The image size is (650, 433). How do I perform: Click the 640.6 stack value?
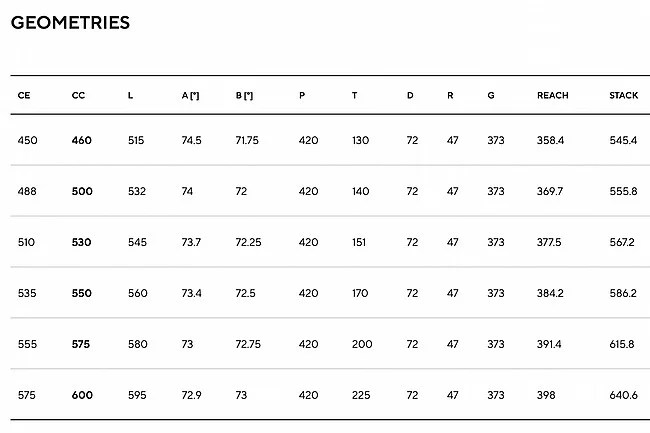point(623,395)
